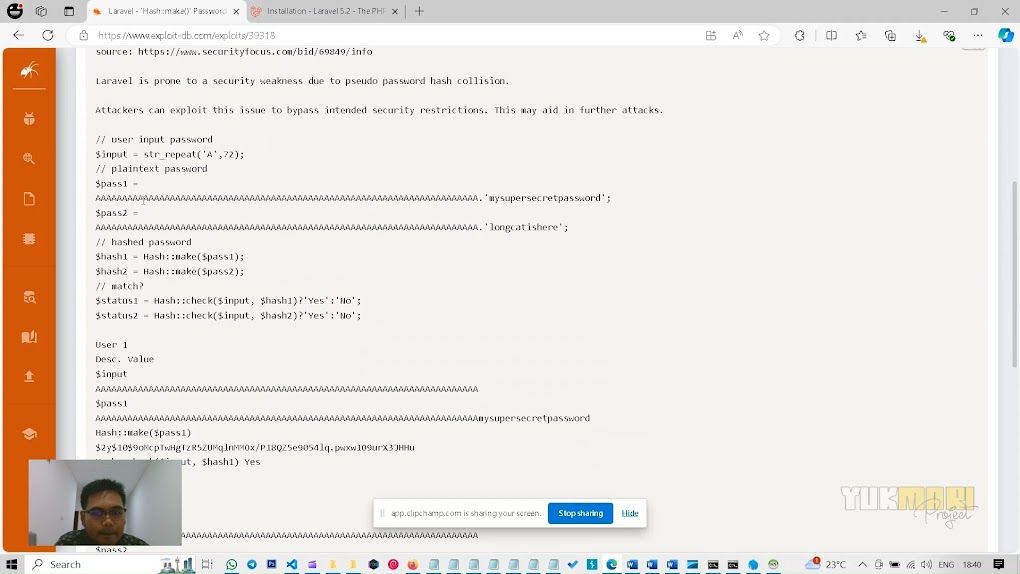The height and width of the screenshot is (574, 1020).
Task: Open the apps available icon in address bar
Action: click(710, 35)
